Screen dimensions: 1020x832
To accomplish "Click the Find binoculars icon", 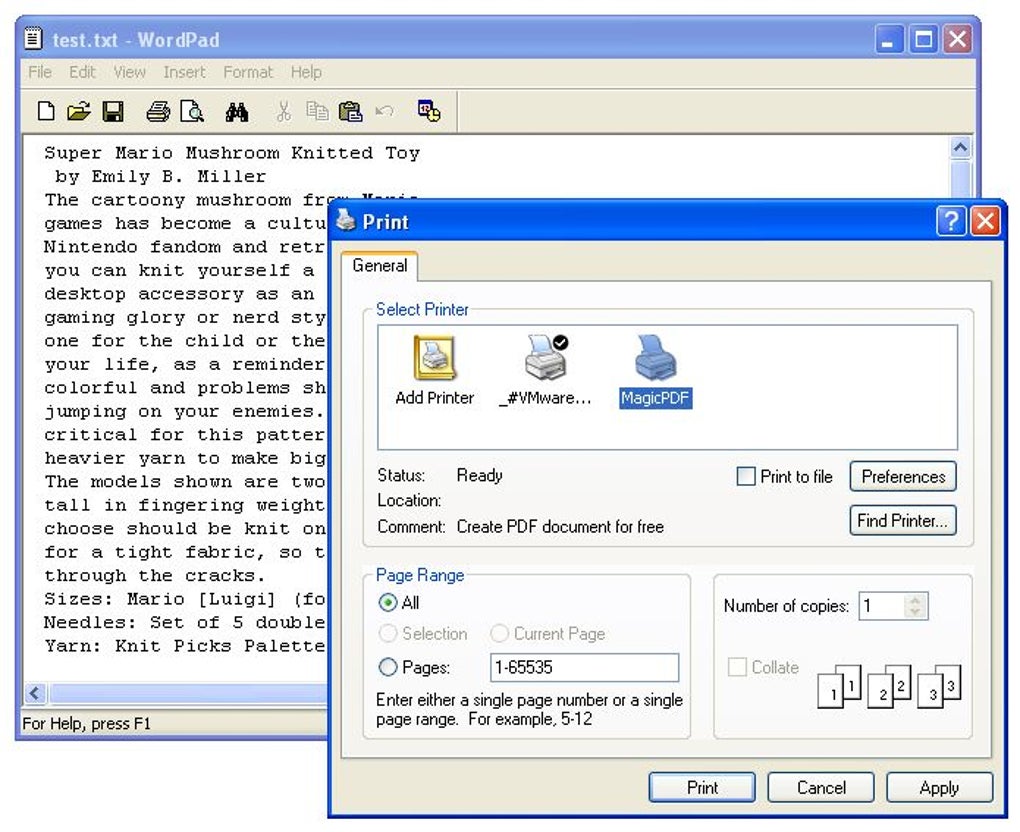I will click(237, 111).
